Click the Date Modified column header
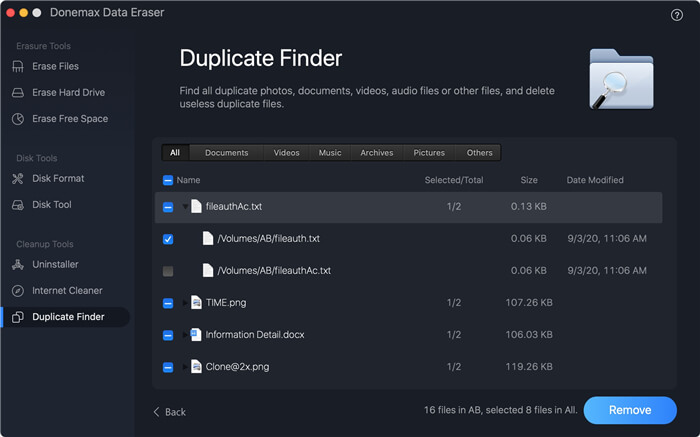700x437 pixels. click(x=595, y=180)
